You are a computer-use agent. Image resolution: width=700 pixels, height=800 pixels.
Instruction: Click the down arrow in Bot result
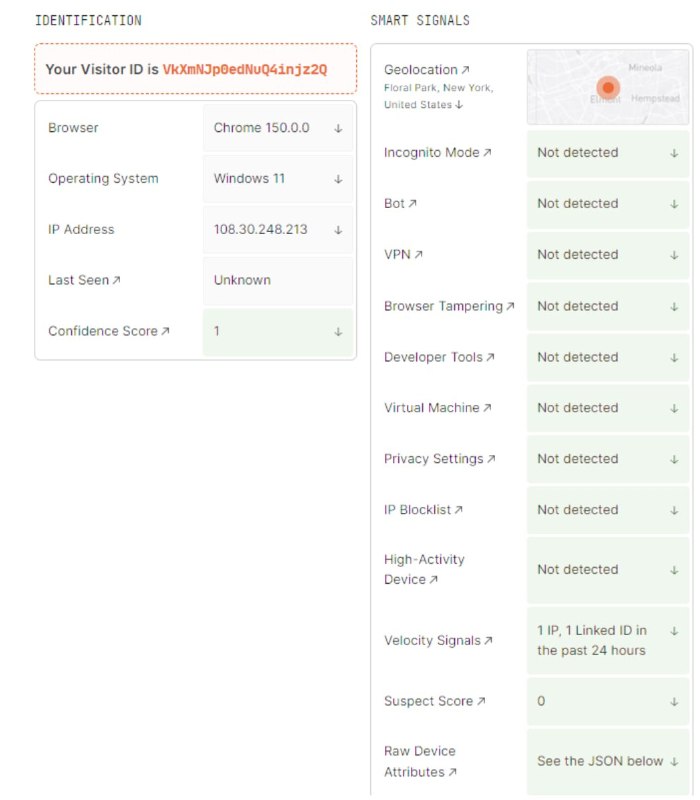coord(674,204)
